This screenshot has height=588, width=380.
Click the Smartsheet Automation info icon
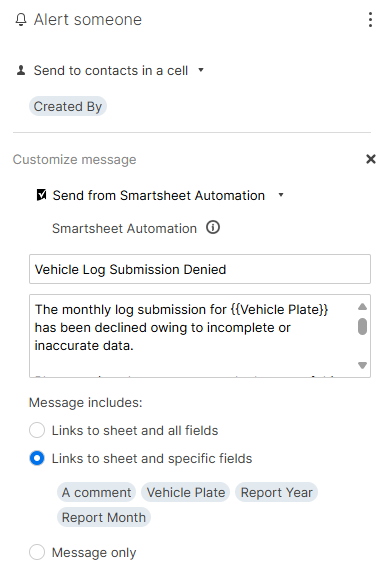(x=213, y=227)
